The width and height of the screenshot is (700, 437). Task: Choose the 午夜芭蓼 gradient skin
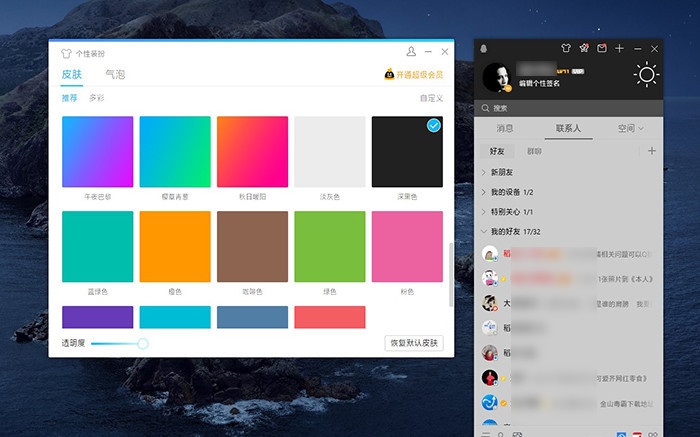tap(97, 152)
